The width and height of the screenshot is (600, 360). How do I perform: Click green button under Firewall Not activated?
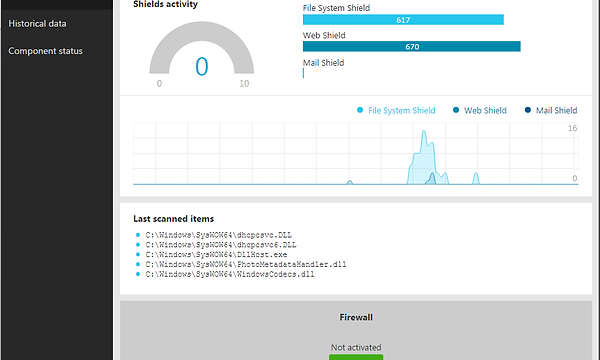coord(356,357)
